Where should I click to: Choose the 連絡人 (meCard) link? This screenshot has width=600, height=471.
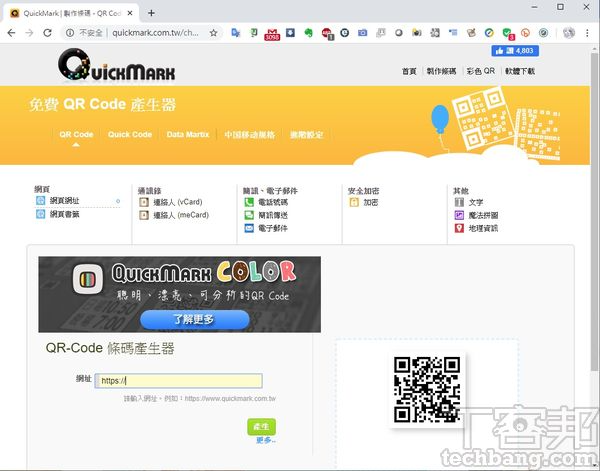[181, 215]
